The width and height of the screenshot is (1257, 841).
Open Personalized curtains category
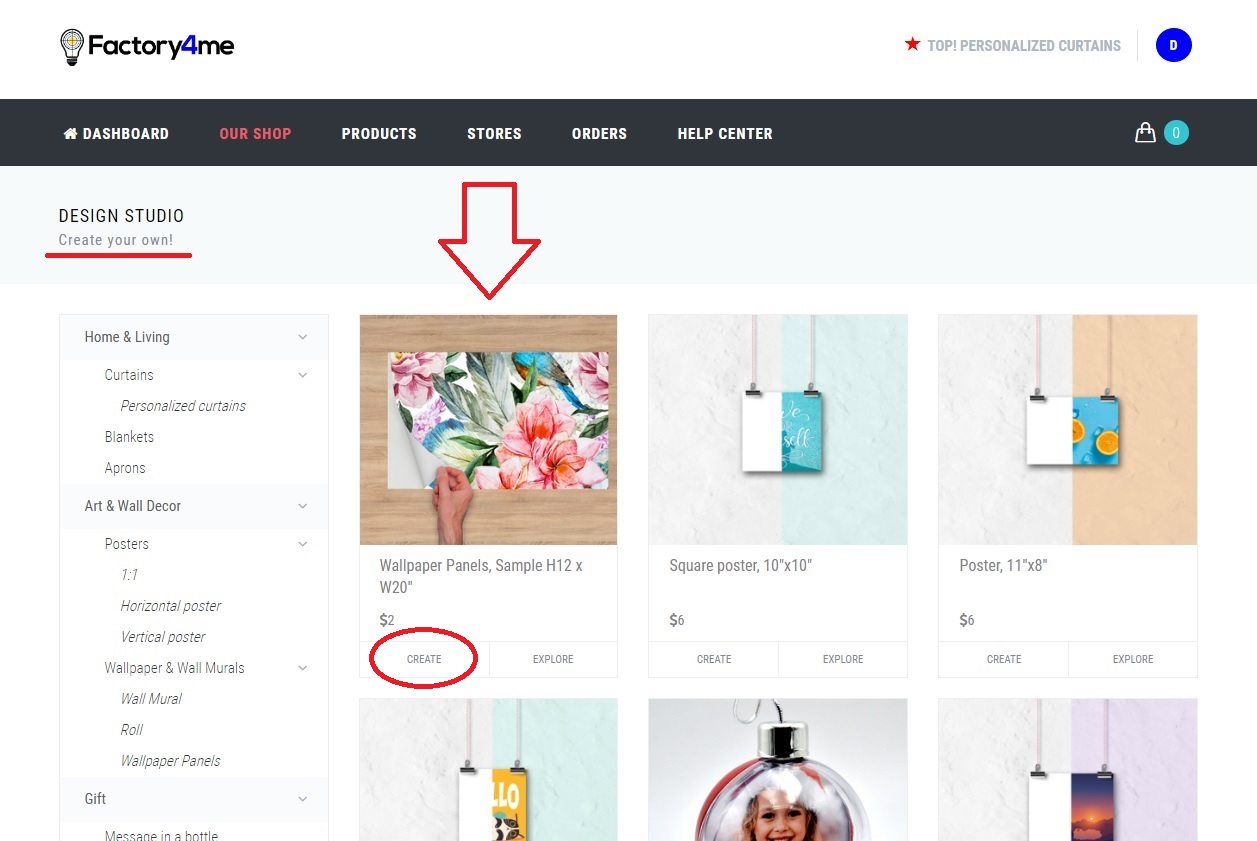tap(183, 406)
